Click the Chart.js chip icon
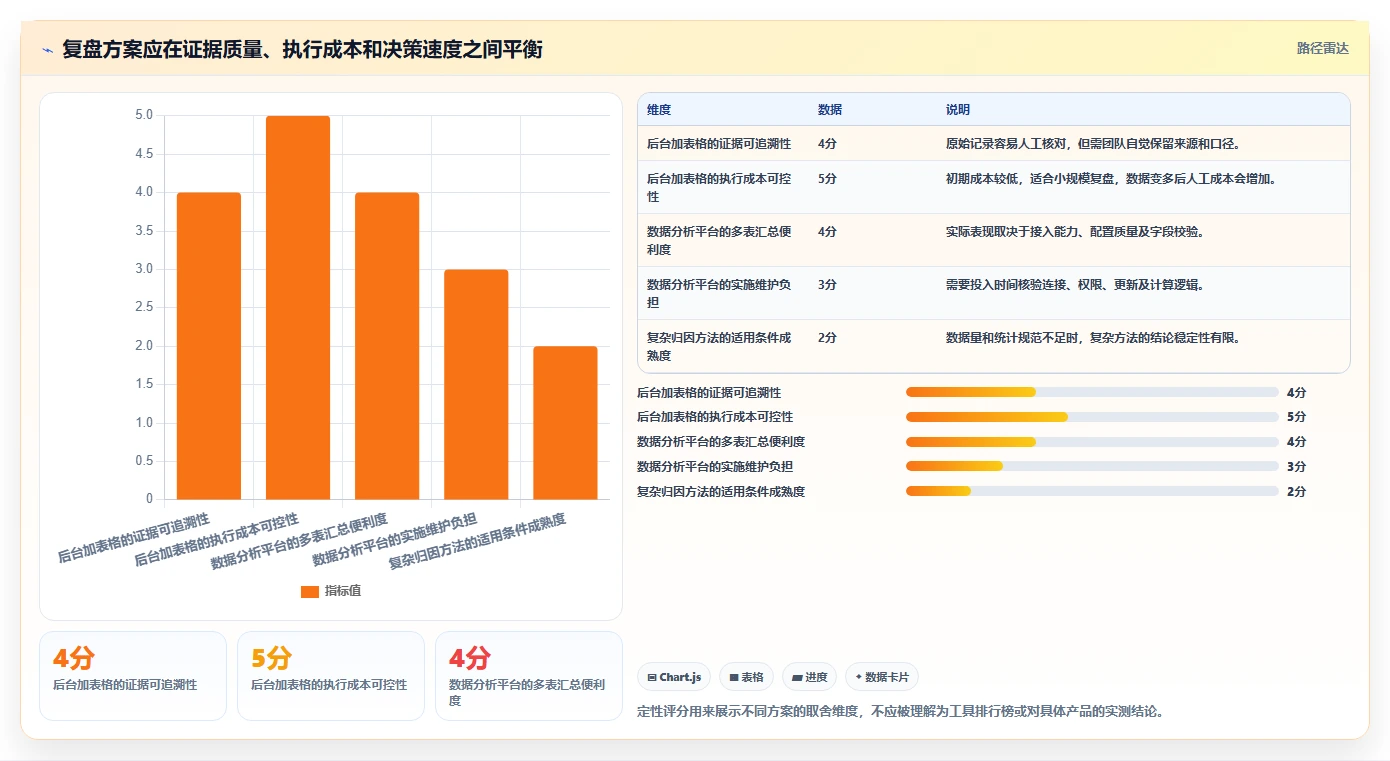The height and width of the screenshot is (761, 1390). coord(652,678)
